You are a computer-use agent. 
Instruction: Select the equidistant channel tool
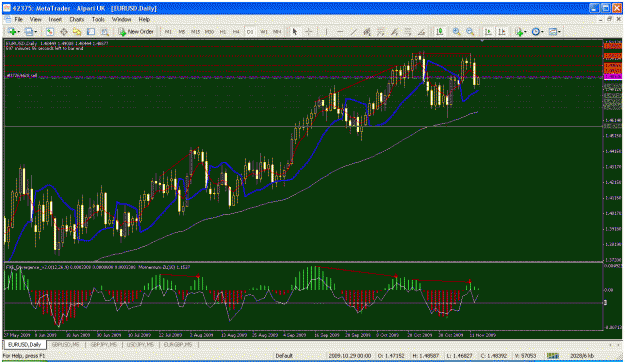click(x=367, y=31)
